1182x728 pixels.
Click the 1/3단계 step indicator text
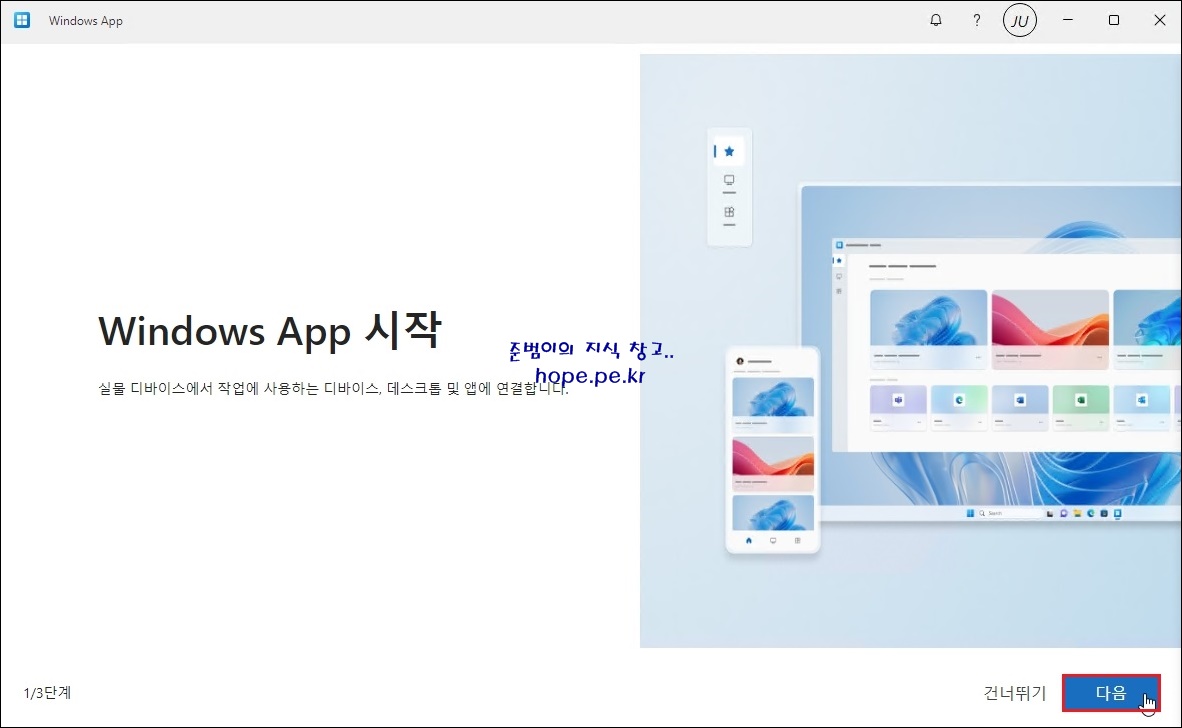47,693
